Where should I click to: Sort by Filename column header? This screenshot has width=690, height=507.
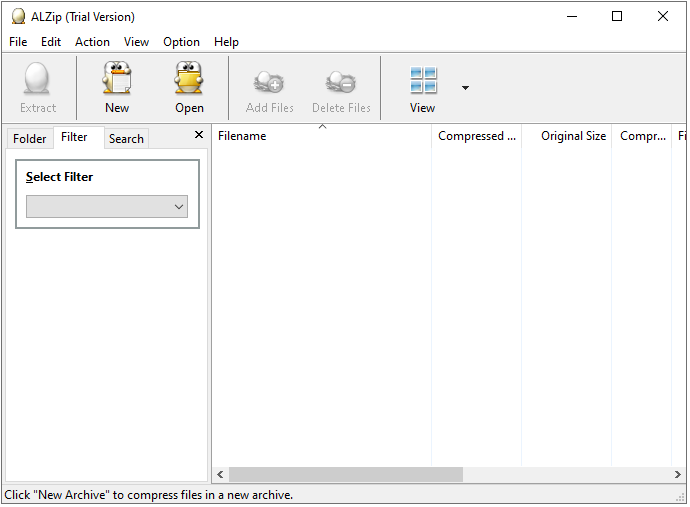click(322, 136)
